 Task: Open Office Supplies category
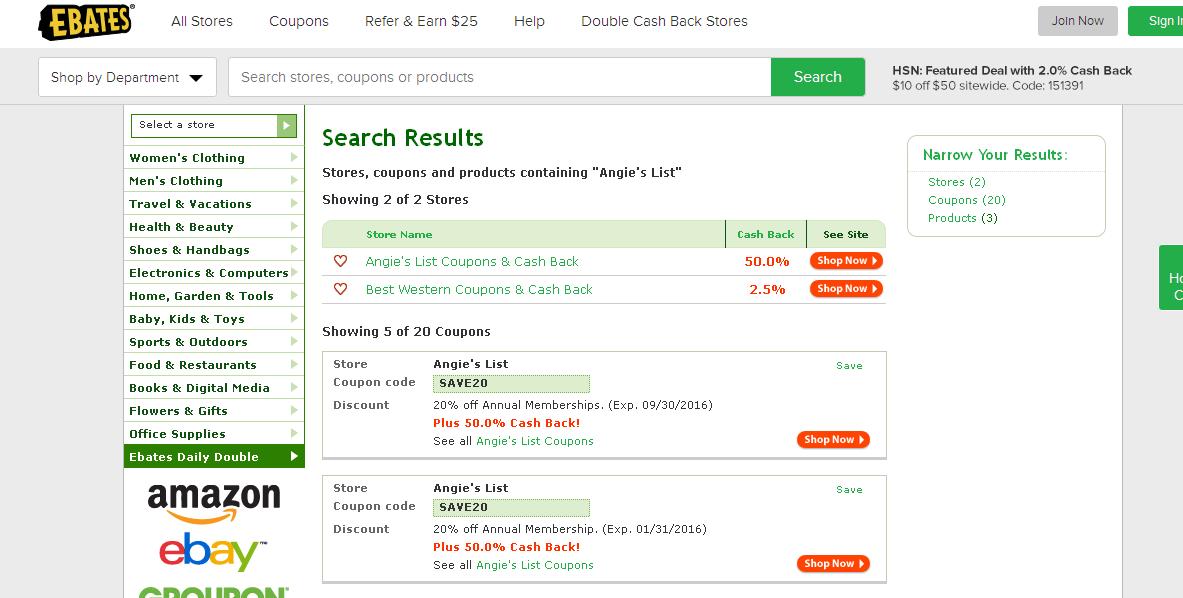coord(214,434)
